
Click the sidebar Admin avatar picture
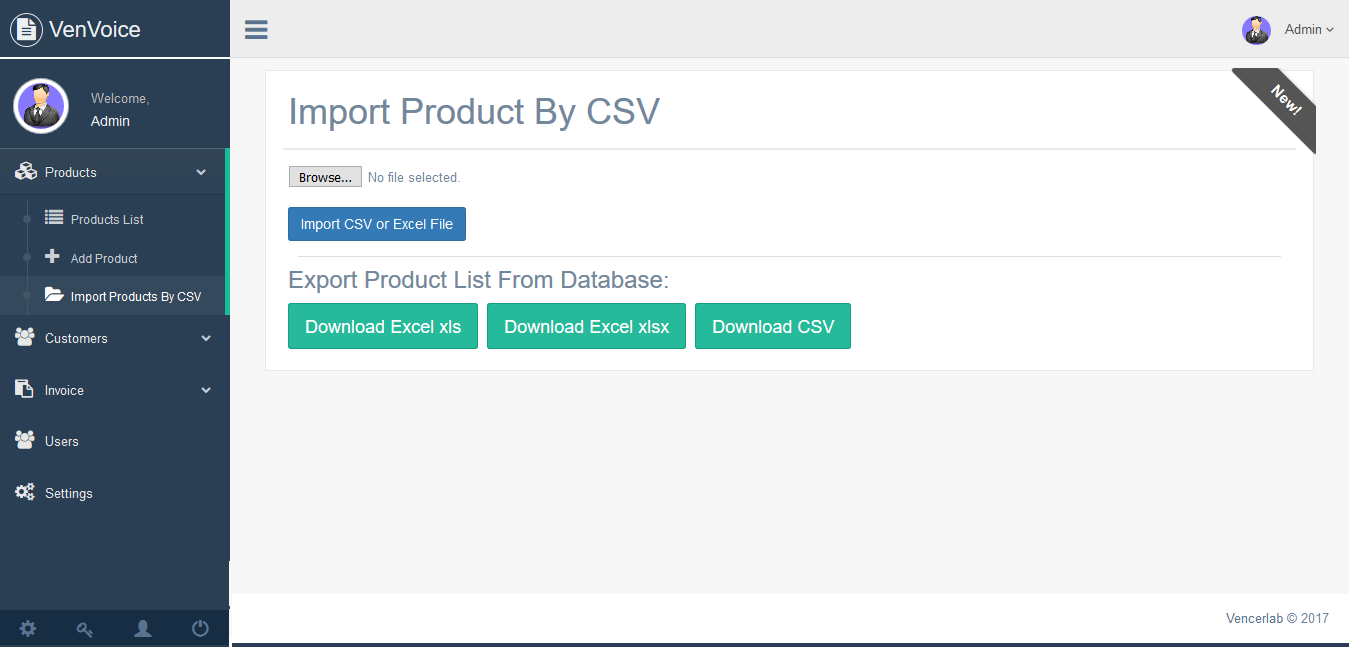[x=41, y=106]
